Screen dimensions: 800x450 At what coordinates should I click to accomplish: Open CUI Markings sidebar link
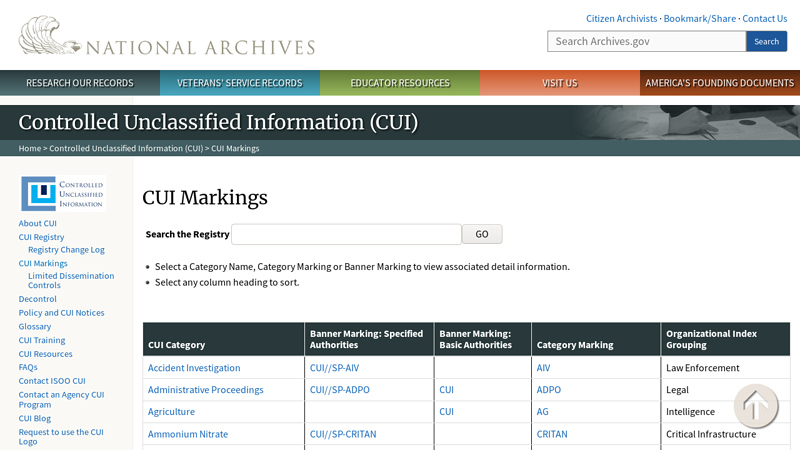(43, 263)
